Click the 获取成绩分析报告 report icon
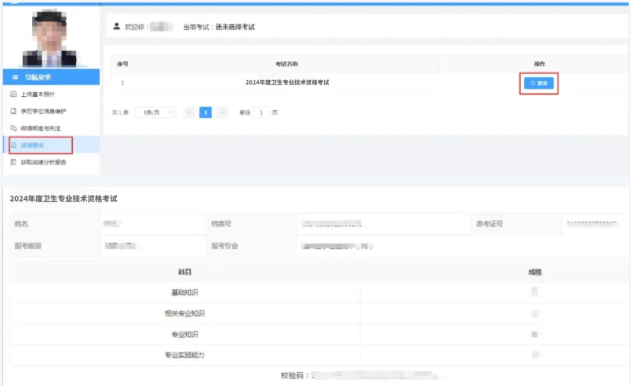Screen dimensions: 631x386 point(13,162)
